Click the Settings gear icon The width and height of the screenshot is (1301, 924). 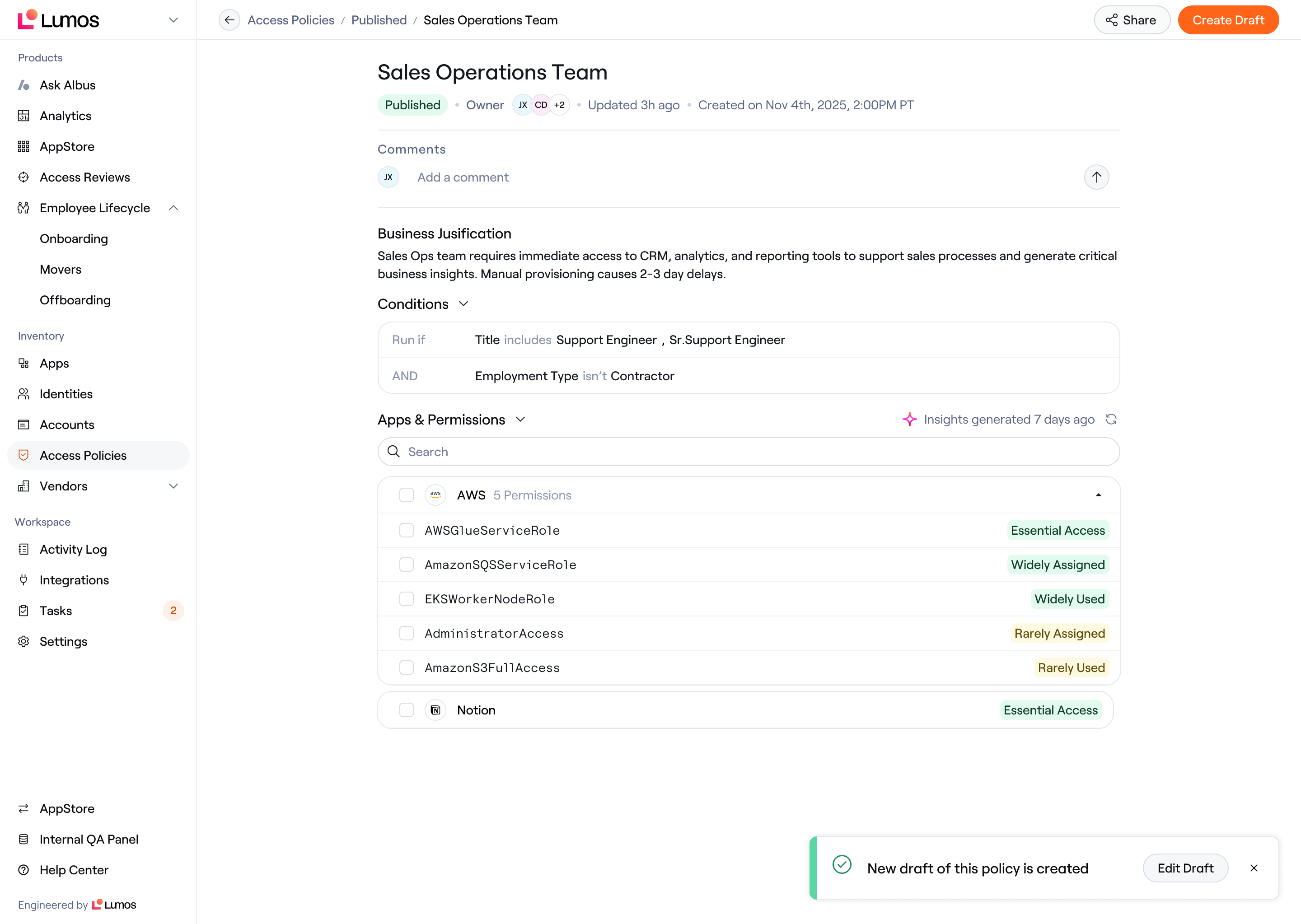click(x=23, y=641)
